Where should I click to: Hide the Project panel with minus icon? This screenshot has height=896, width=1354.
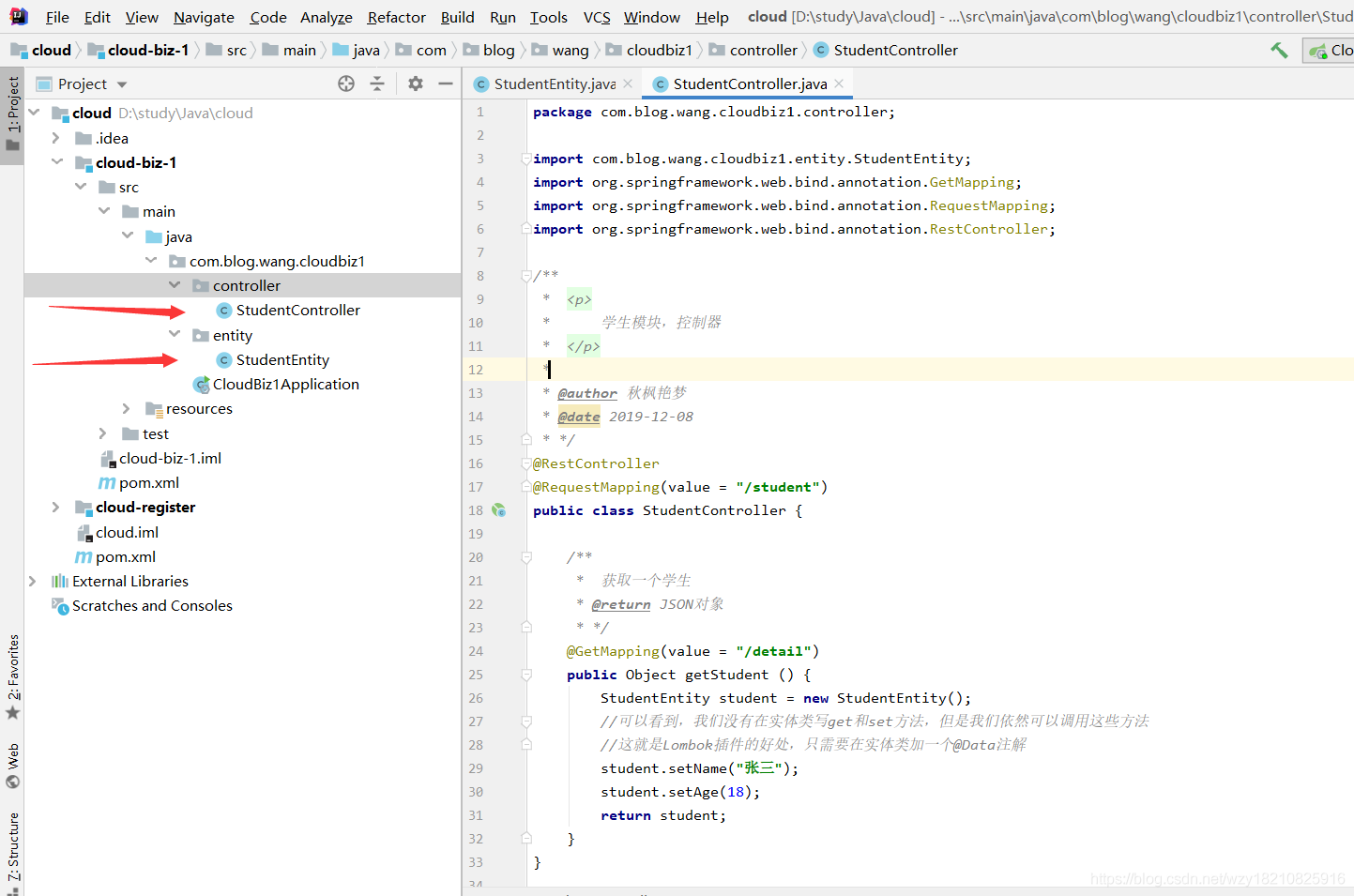[x=446, y=84]
